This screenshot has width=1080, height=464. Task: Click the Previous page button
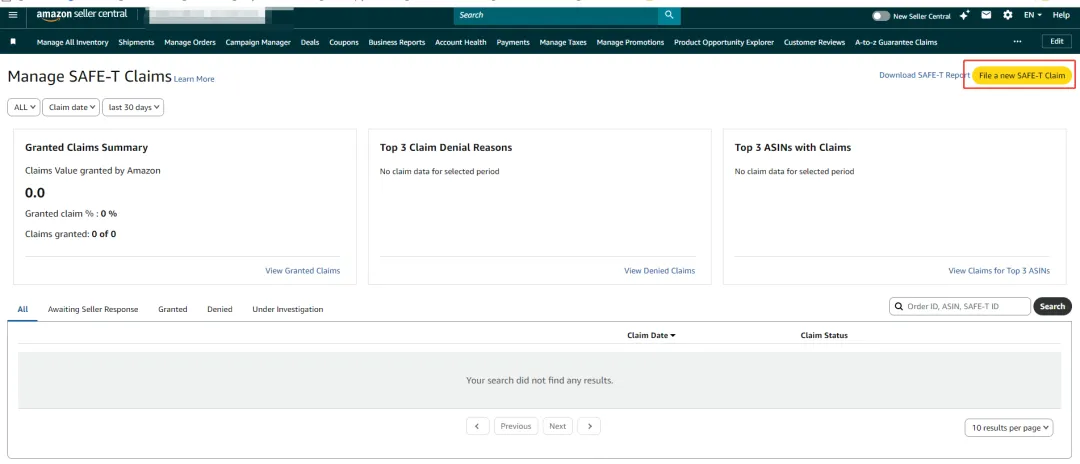pos(516,426)
